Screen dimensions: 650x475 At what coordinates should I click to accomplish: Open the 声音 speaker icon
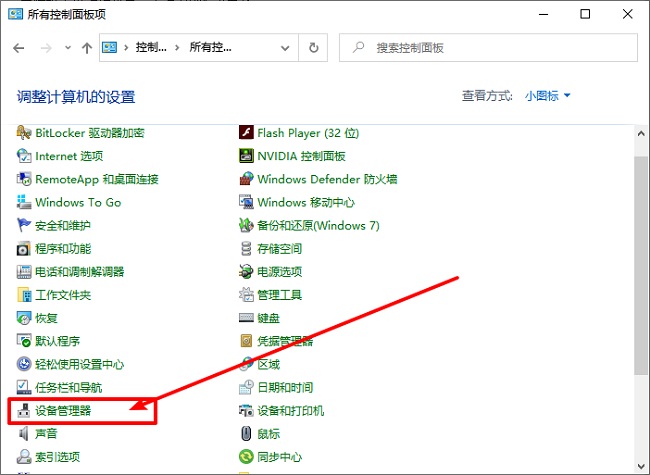[x=24, y=434]
